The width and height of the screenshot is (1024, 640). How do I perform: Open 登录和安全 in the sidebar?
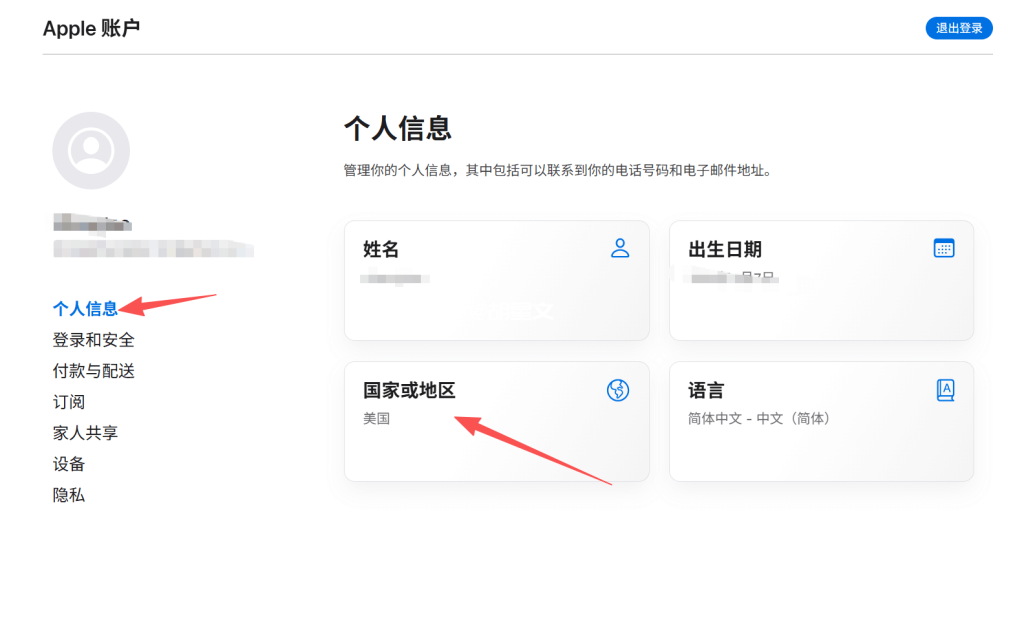coord(93,340)
